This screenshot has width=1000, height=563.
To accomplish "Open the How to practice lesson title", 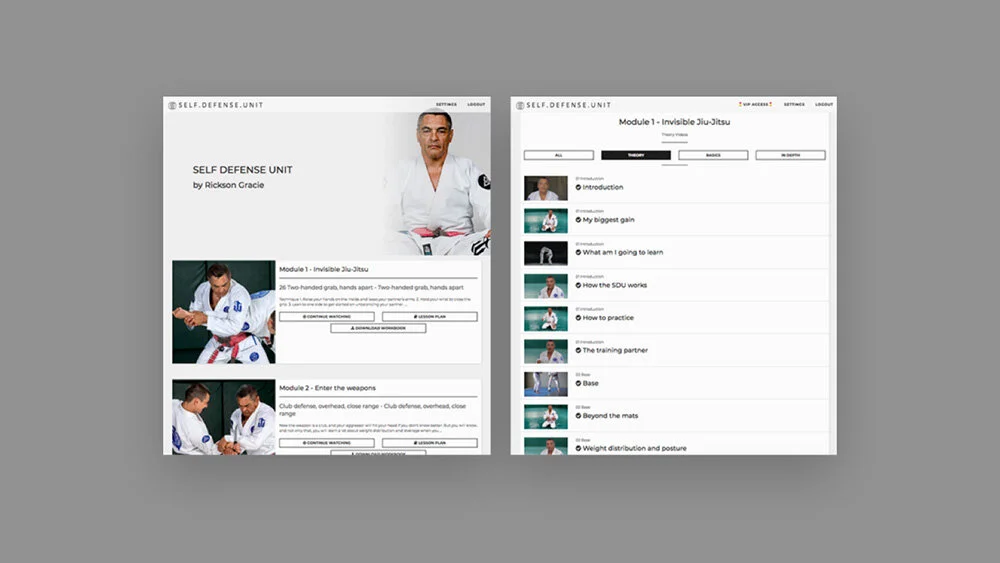I will point(608,318).
